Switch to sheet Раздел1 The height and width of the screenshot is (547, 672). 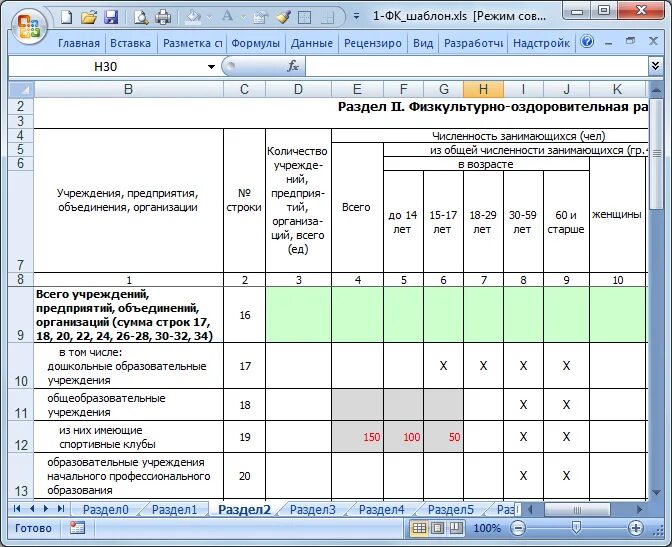(174, 510)
